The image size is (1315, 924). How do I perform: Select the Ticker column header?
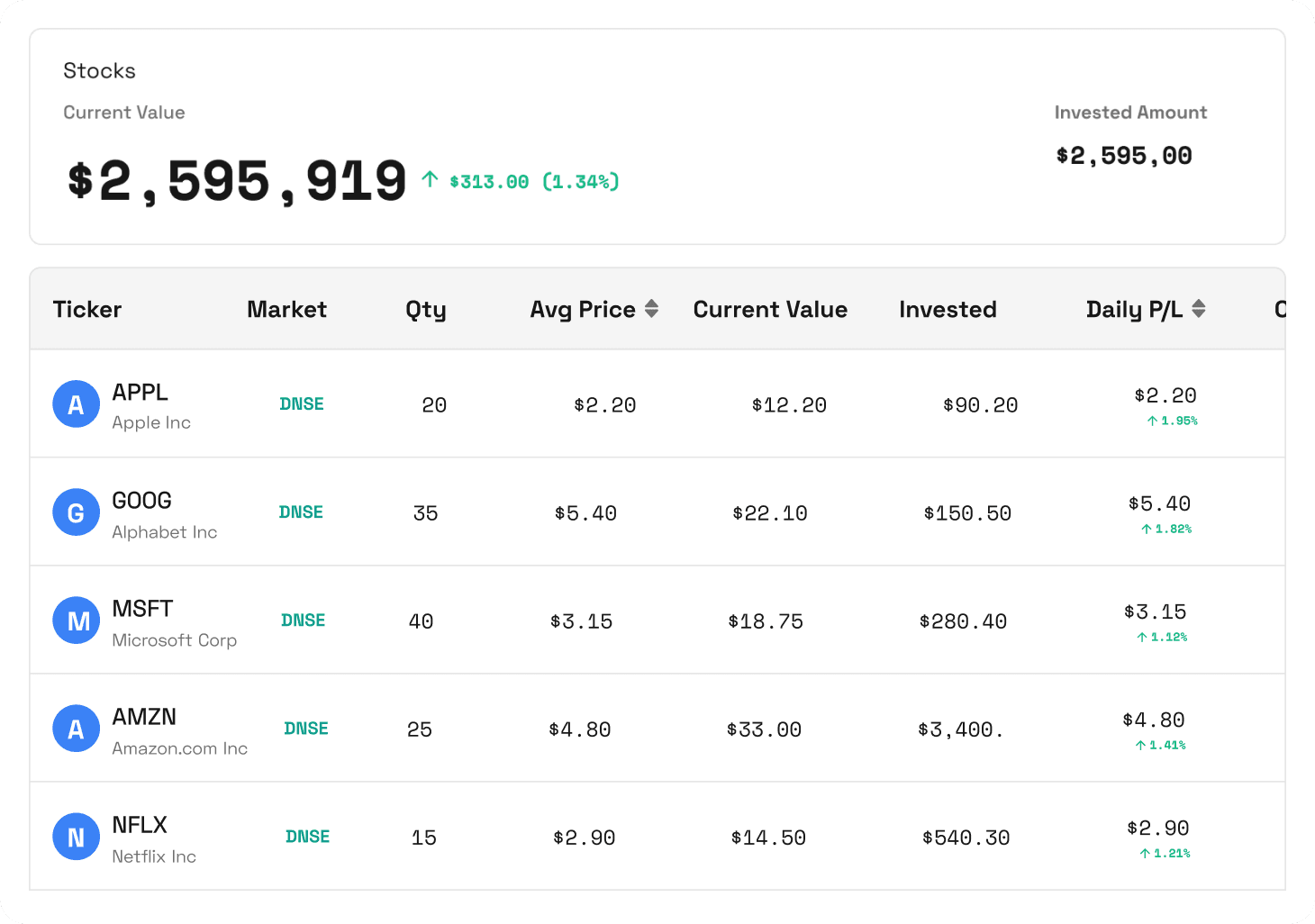coord(87,309)
